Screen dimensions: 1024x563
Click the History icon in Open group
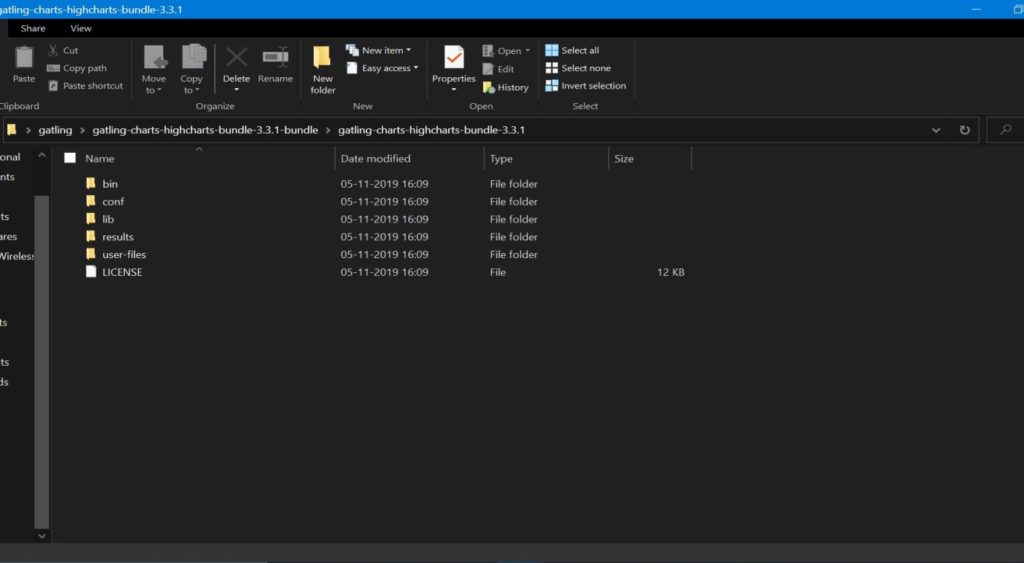click(489, 87)
